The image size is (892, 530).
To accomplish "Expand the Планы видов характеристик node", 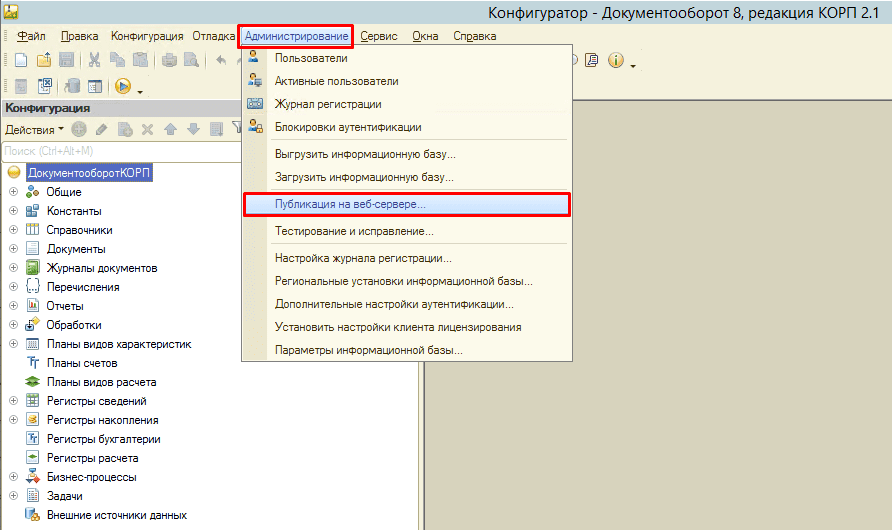I will click(x=14, y=343).
